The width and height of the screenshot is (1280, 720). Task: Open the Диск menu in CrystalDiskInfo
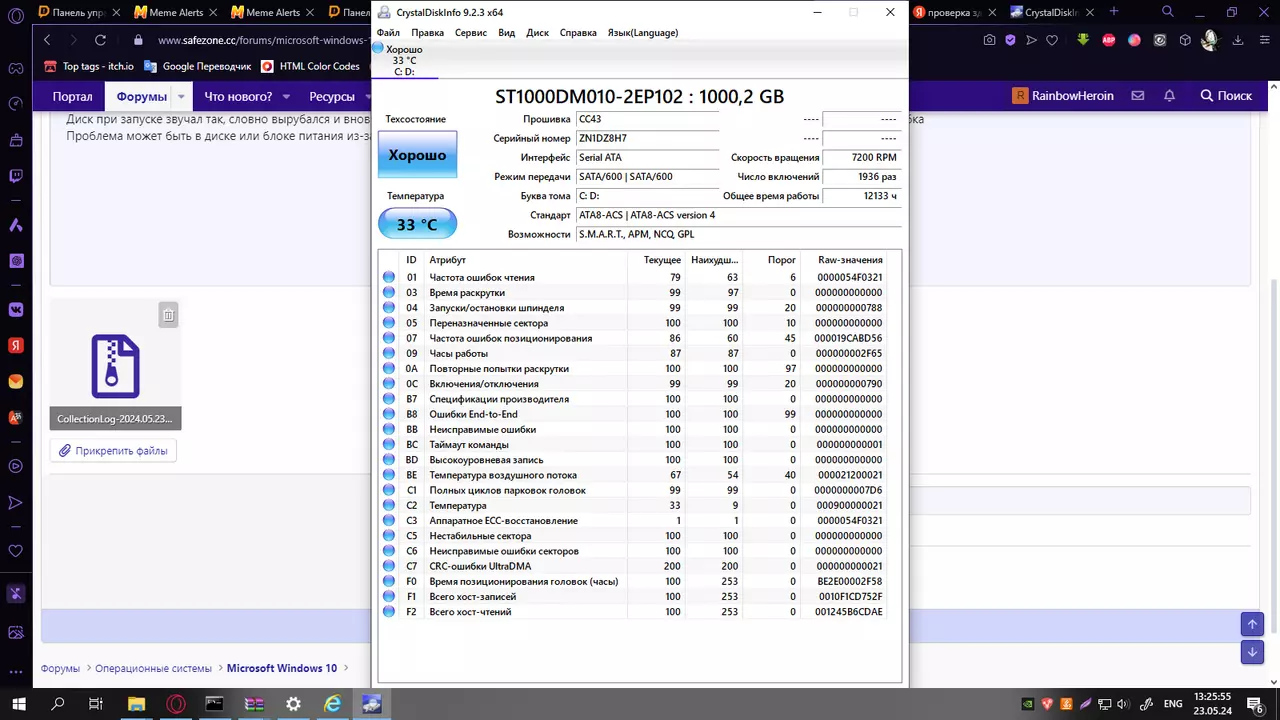click(x=538, y=33)
